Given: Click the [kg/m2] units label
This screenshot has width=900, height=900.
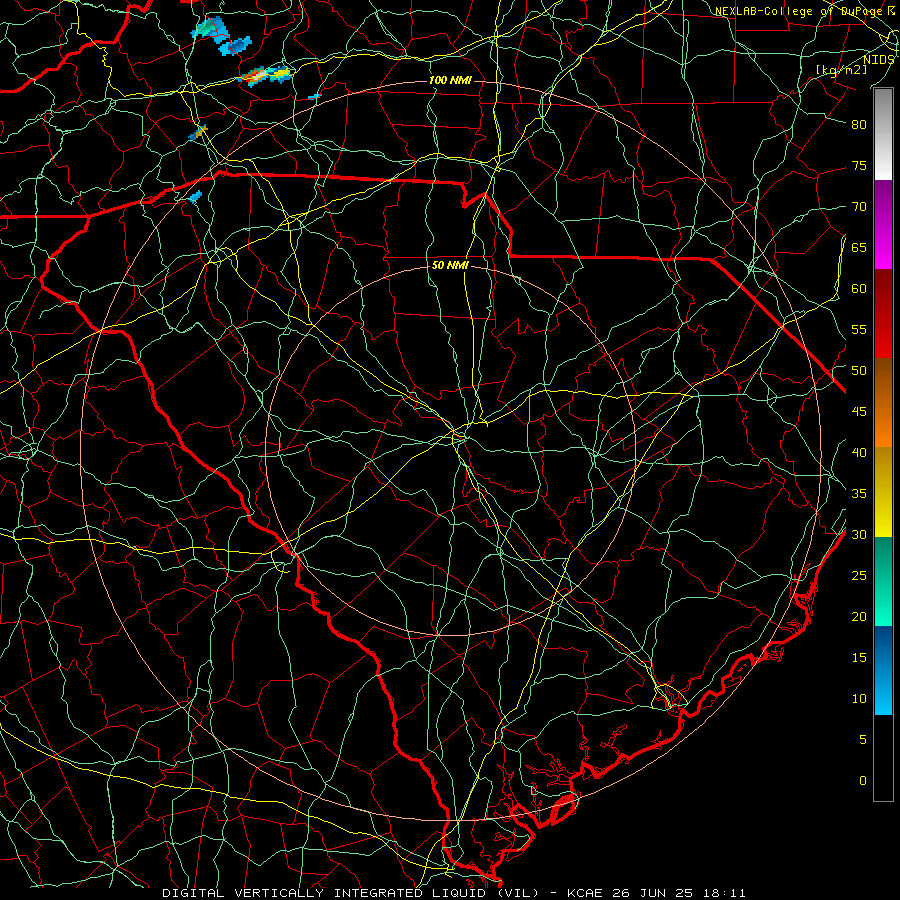Looking at the screenshot, I should coord(841,69).
